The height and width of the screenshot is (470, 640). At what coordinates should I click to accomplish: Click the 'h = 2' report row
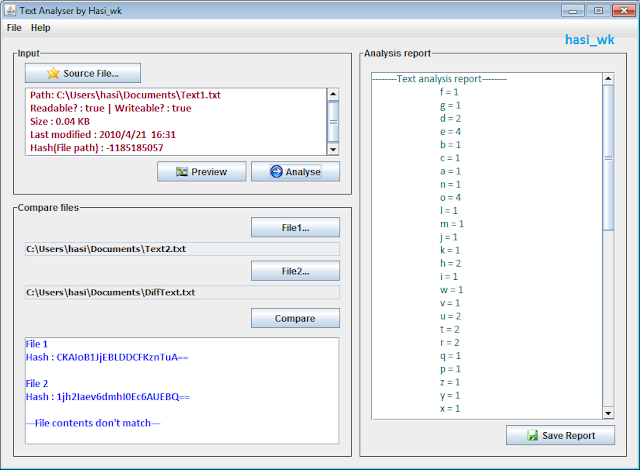click(x=450, y=263)
